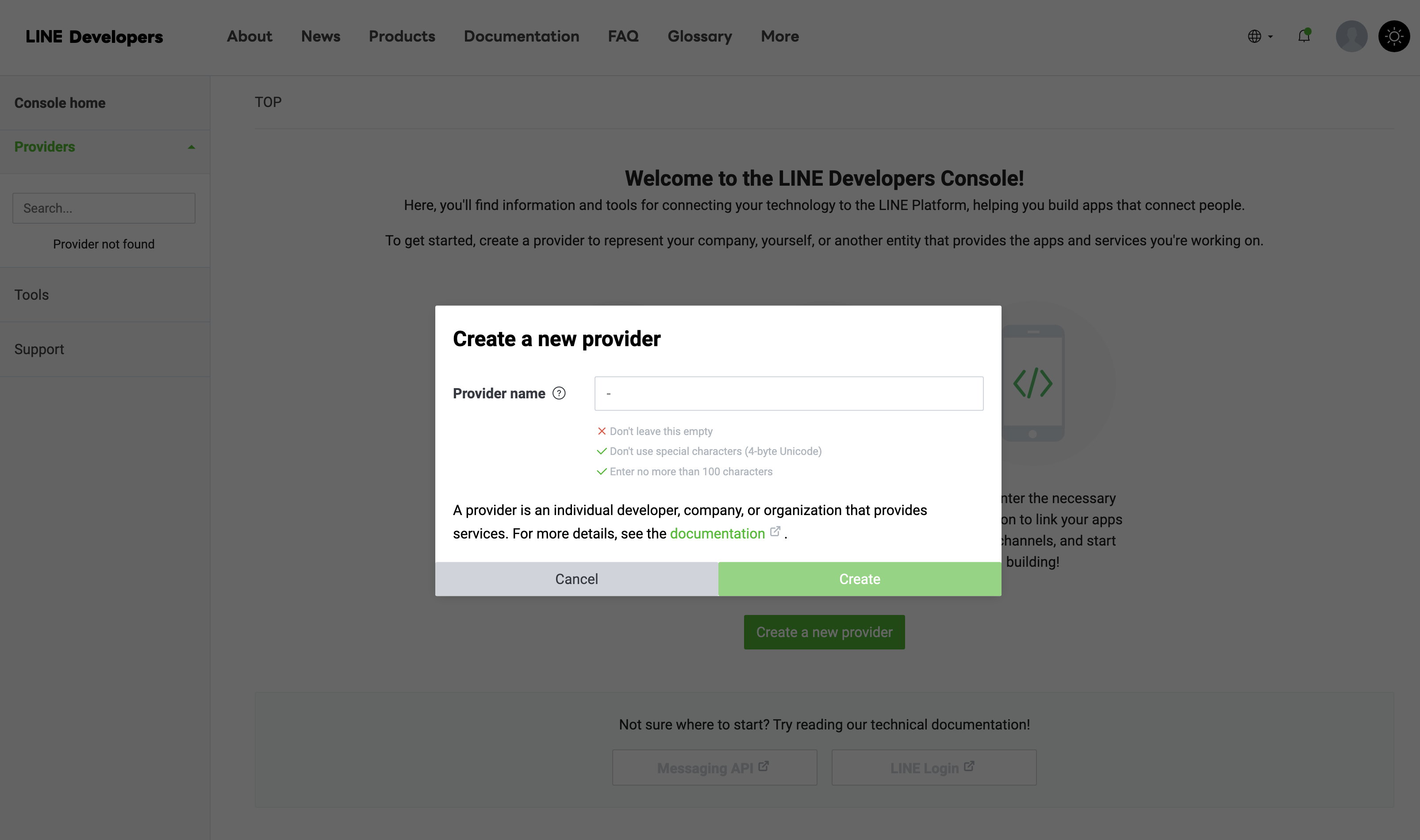Open the FAQ page
1420x840 pixels.
tap(623, 36)
